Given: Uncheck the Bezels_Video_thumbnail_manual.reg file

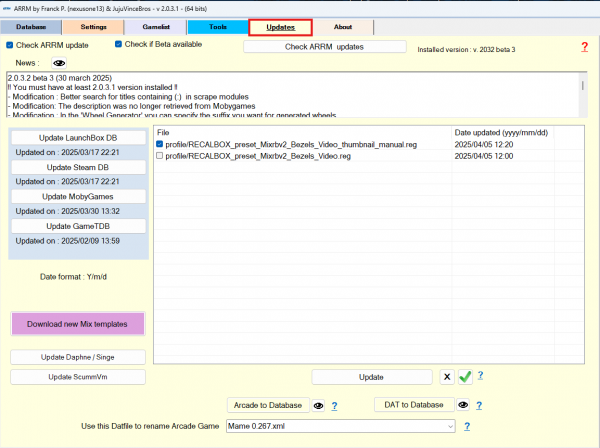Looking at the screenshot, I should tap(160, 144).
